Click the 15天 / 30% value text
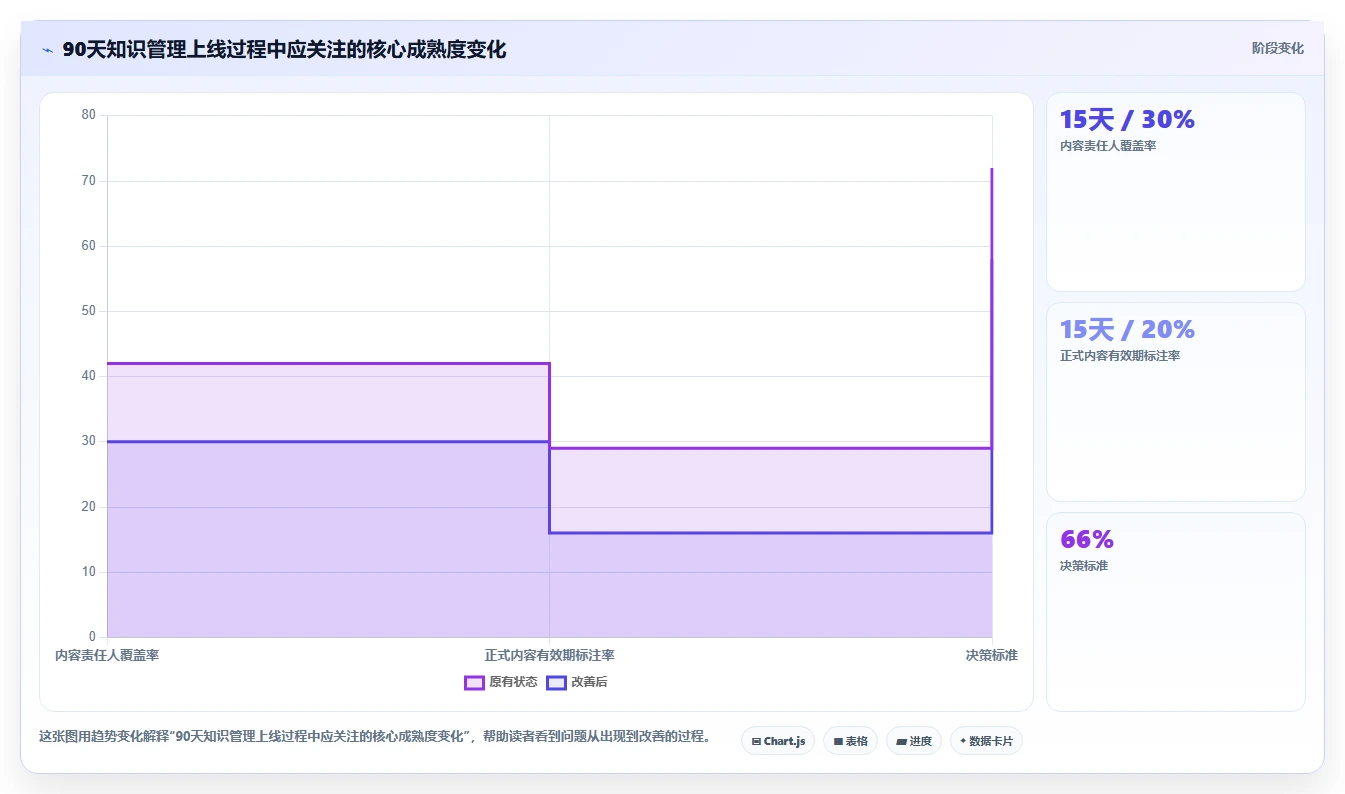 [x=1127, y=119]
